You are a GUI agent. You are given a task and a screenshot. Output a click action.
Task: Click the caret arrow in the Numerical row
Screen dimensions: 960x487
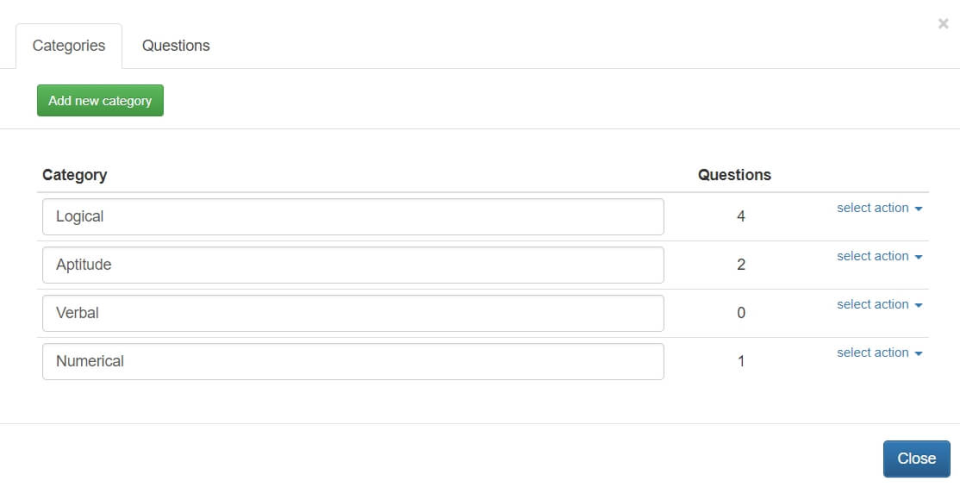[918, 354]
